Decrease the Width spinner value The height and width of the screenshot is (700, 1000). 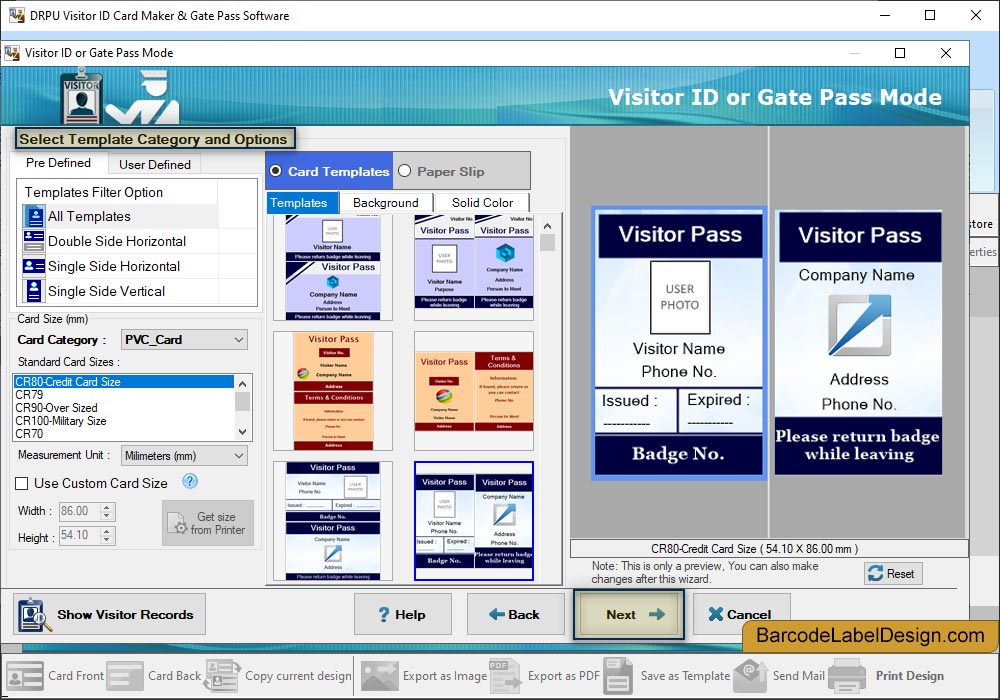[x=107, y=515]
